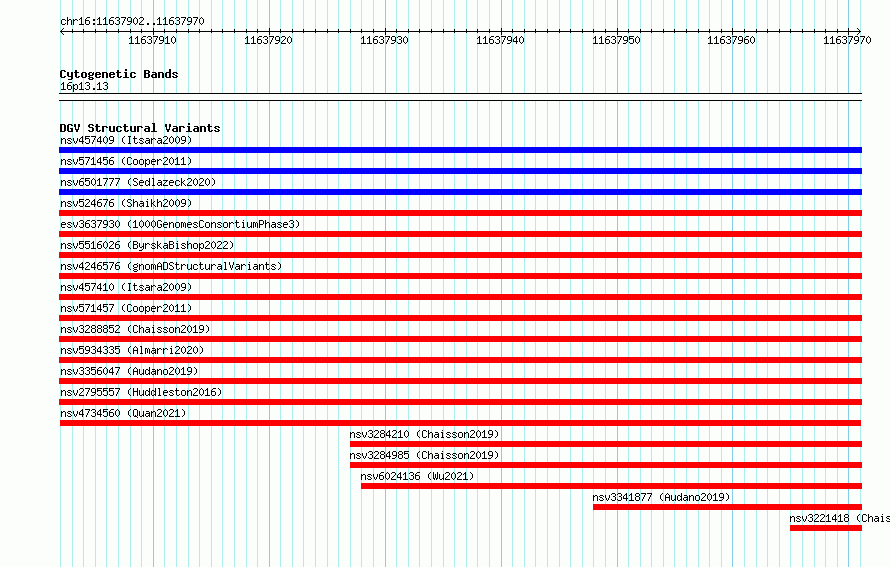Open nsv3356047 (Audano2019) variant label

[129, 371]
